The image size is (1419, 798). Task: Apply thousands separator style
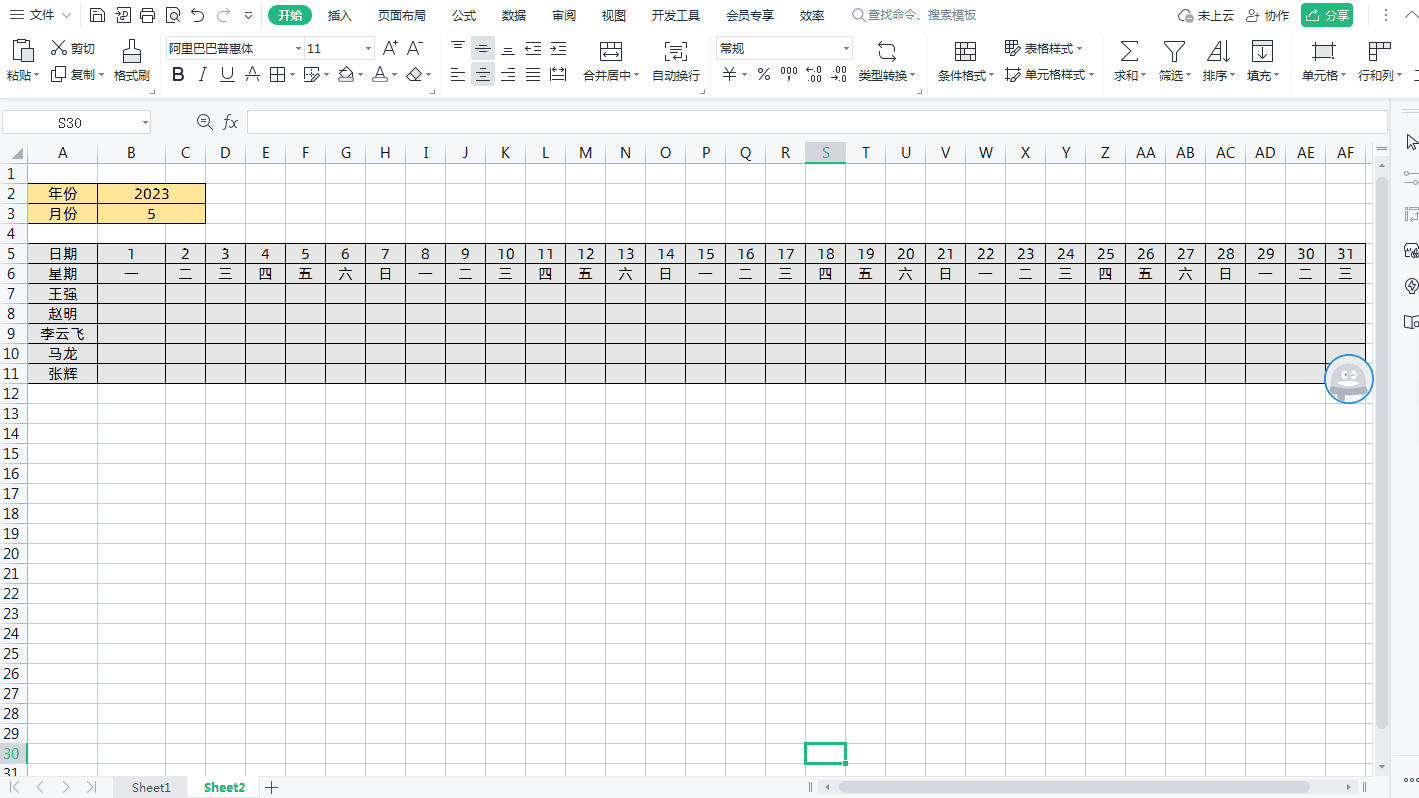point(789,74)
